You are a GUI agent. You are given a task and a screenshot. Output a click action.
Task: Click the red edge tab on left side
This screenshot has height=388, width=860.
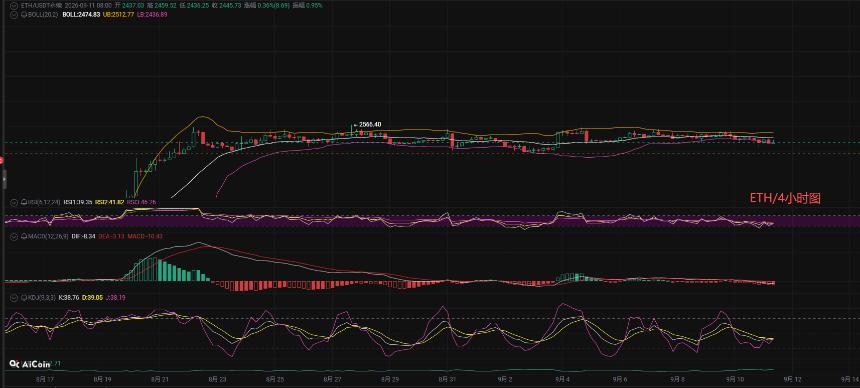point(2,160)
